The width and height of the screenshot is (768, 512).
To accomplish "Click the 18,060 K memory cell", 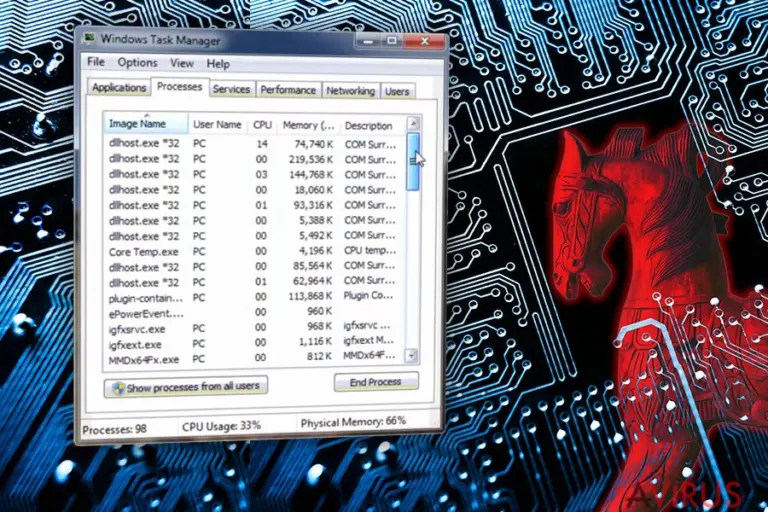I will pyautogui.click(x=313, y=190).
